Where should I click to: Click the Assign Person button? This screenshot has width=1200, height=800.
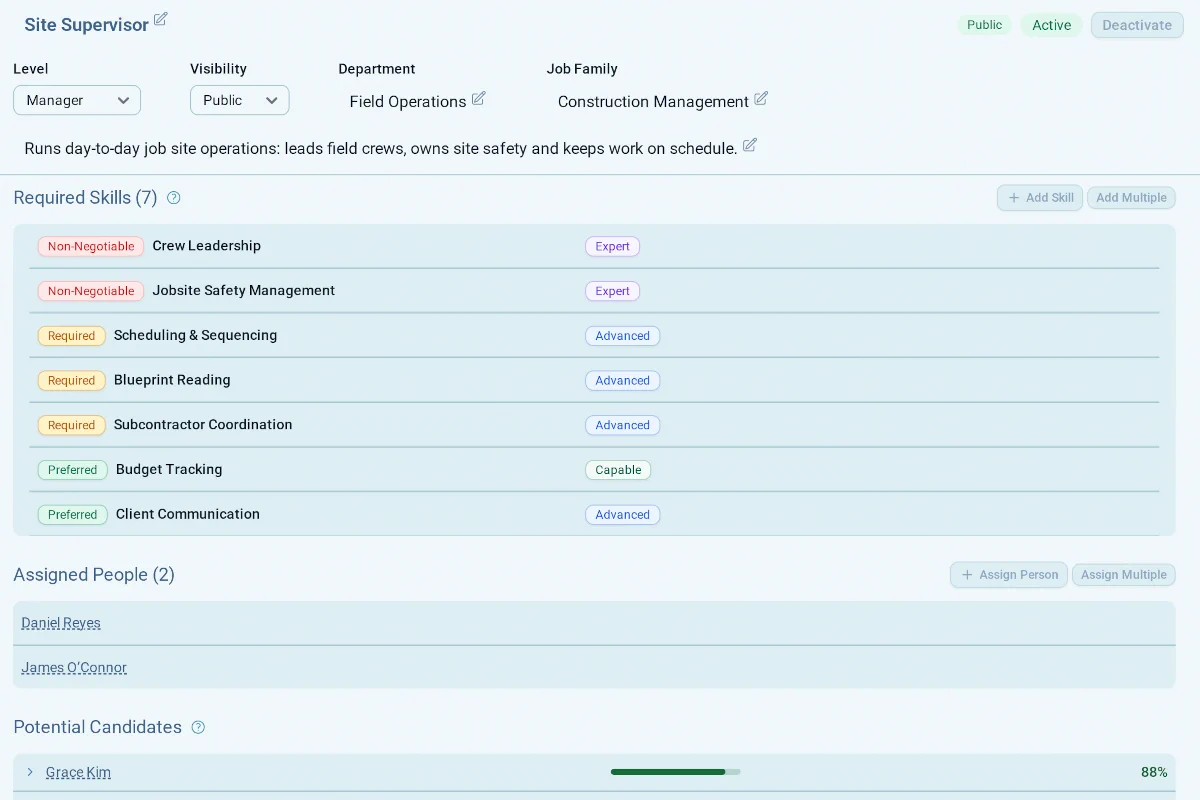[1009, 575]
